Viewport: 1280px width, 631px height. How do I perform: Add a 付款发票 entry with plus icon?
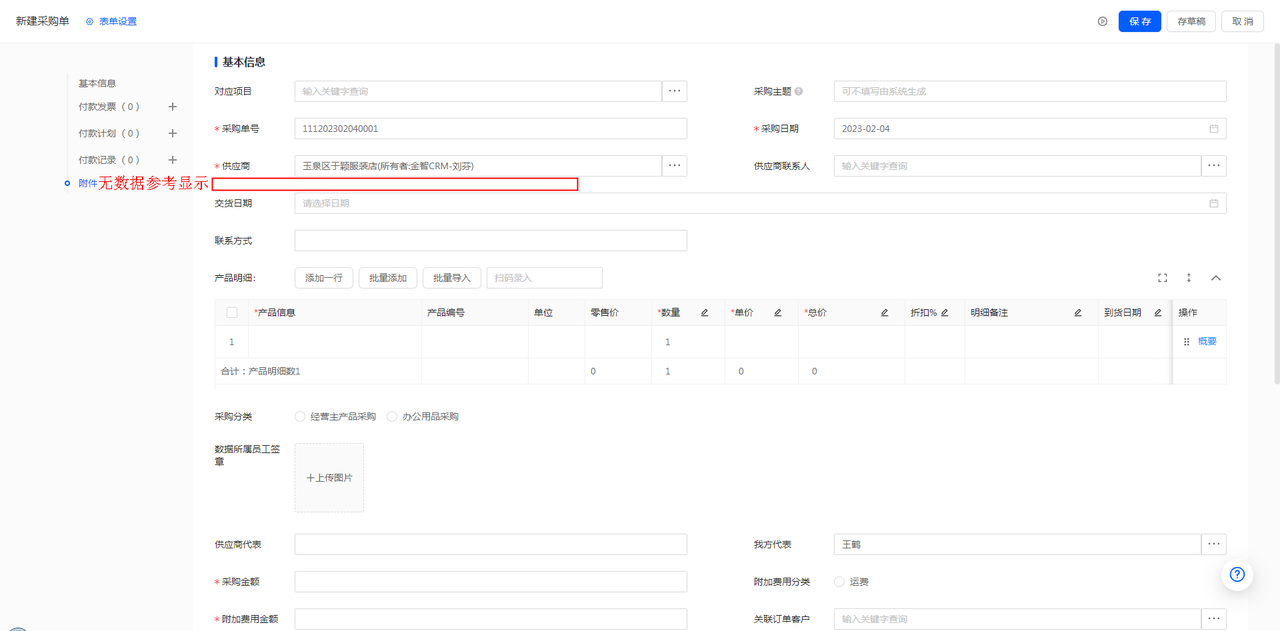(172, 106)
